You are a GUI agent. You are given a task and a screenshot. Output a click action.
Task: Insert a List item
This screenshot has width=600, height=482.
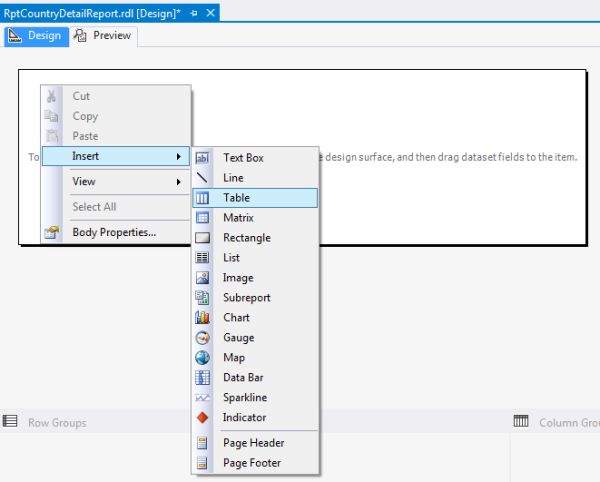coord(255,257)
